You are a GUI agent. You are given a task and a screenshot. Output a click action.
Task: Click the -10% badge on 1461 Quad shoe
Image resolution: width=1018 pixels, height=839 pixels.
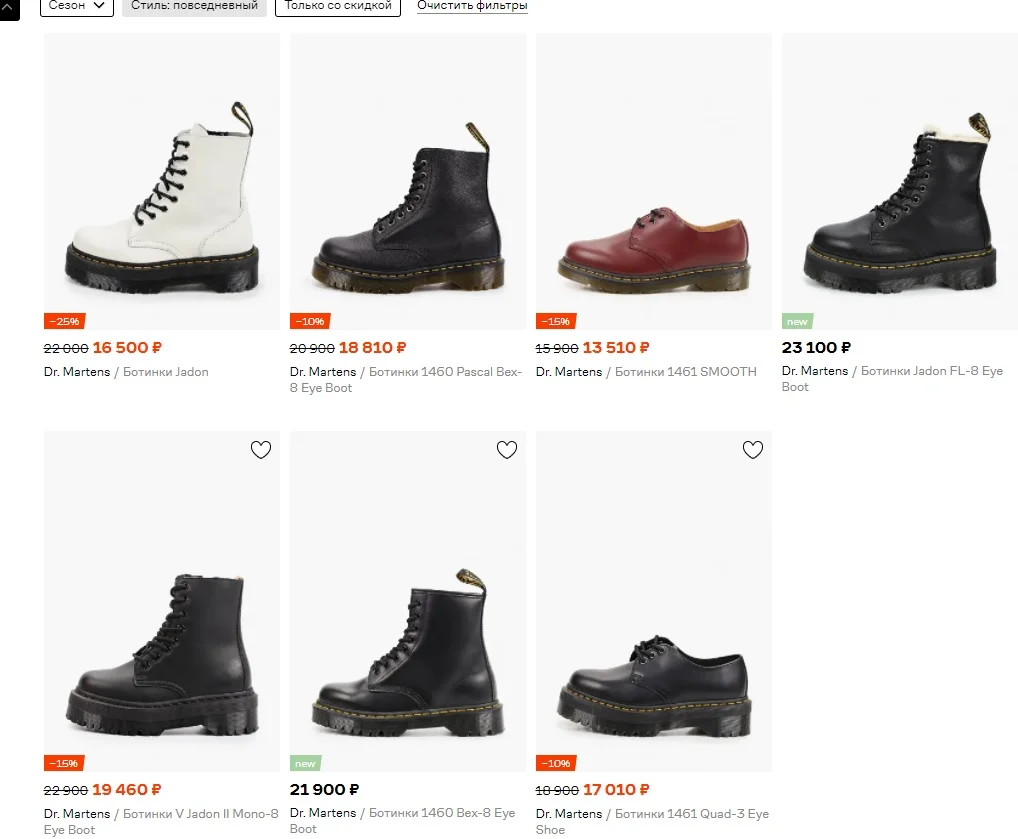tap(555, 763)
